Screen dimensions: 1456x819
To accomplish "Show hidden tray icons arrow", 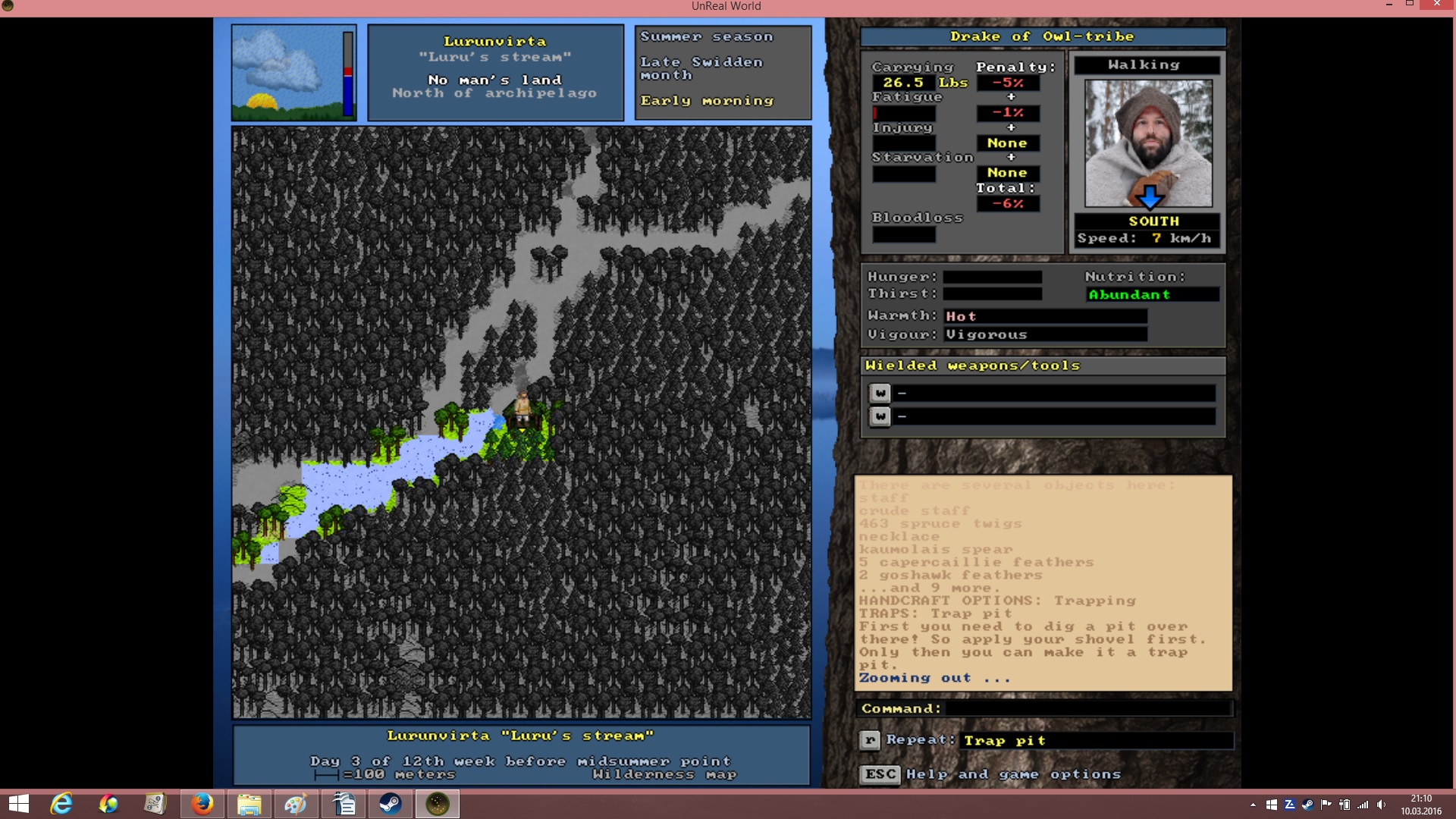I will coord(1253,805).
